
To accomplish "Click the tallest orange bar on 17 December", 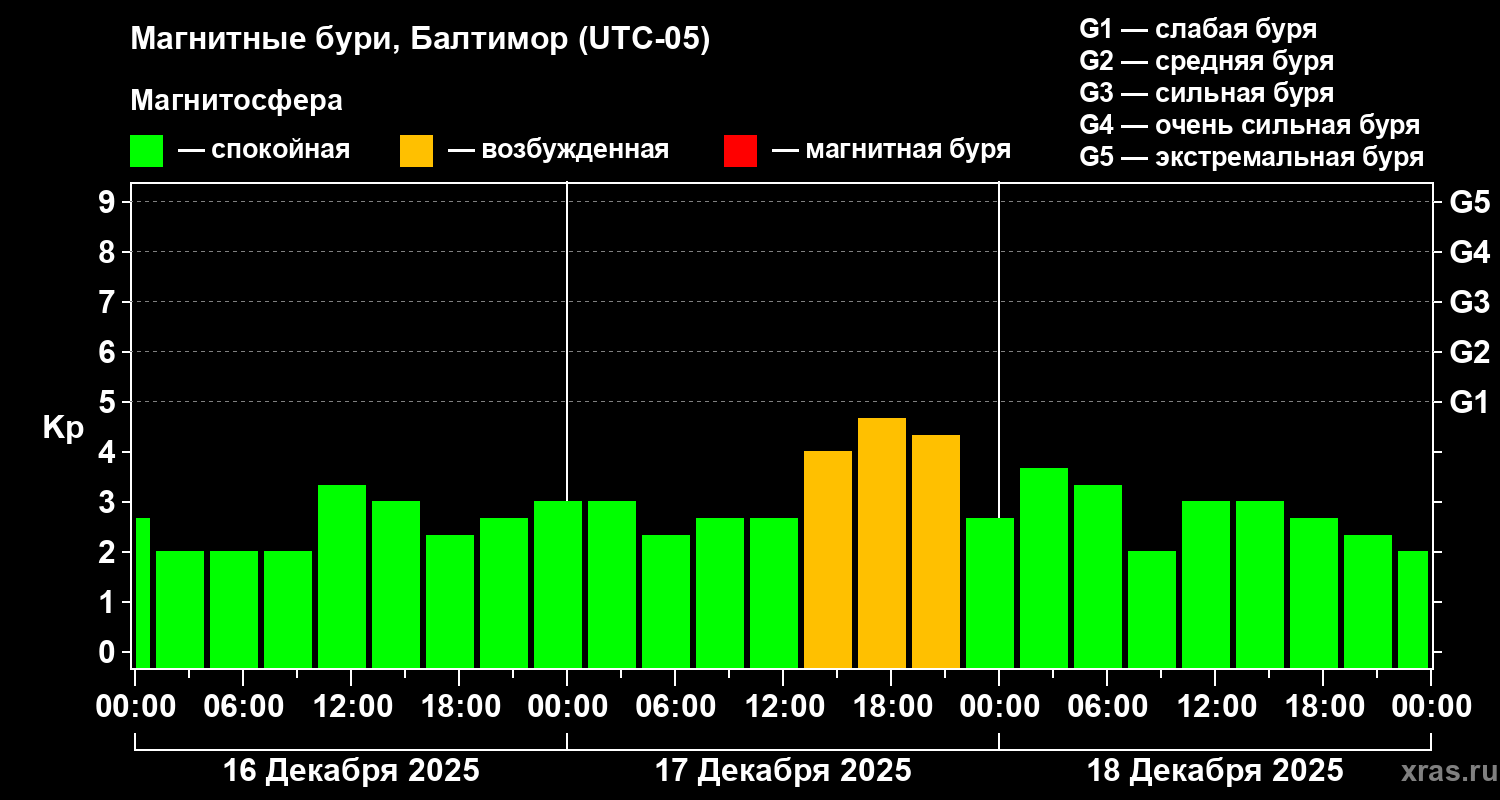I will point(882,543).
